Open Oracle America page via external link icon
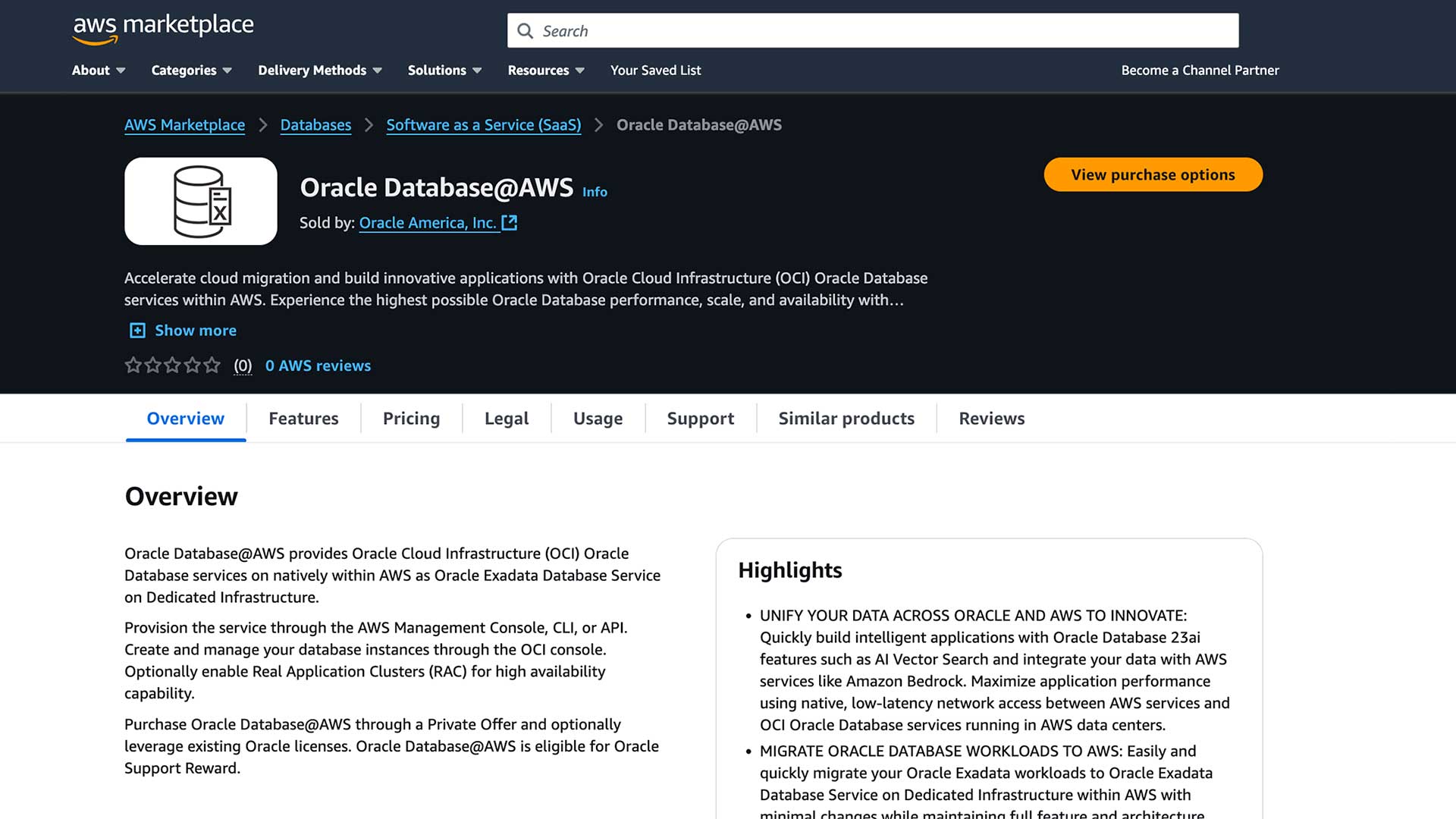This screenshot has height=819, width=1456. [509, 223]
